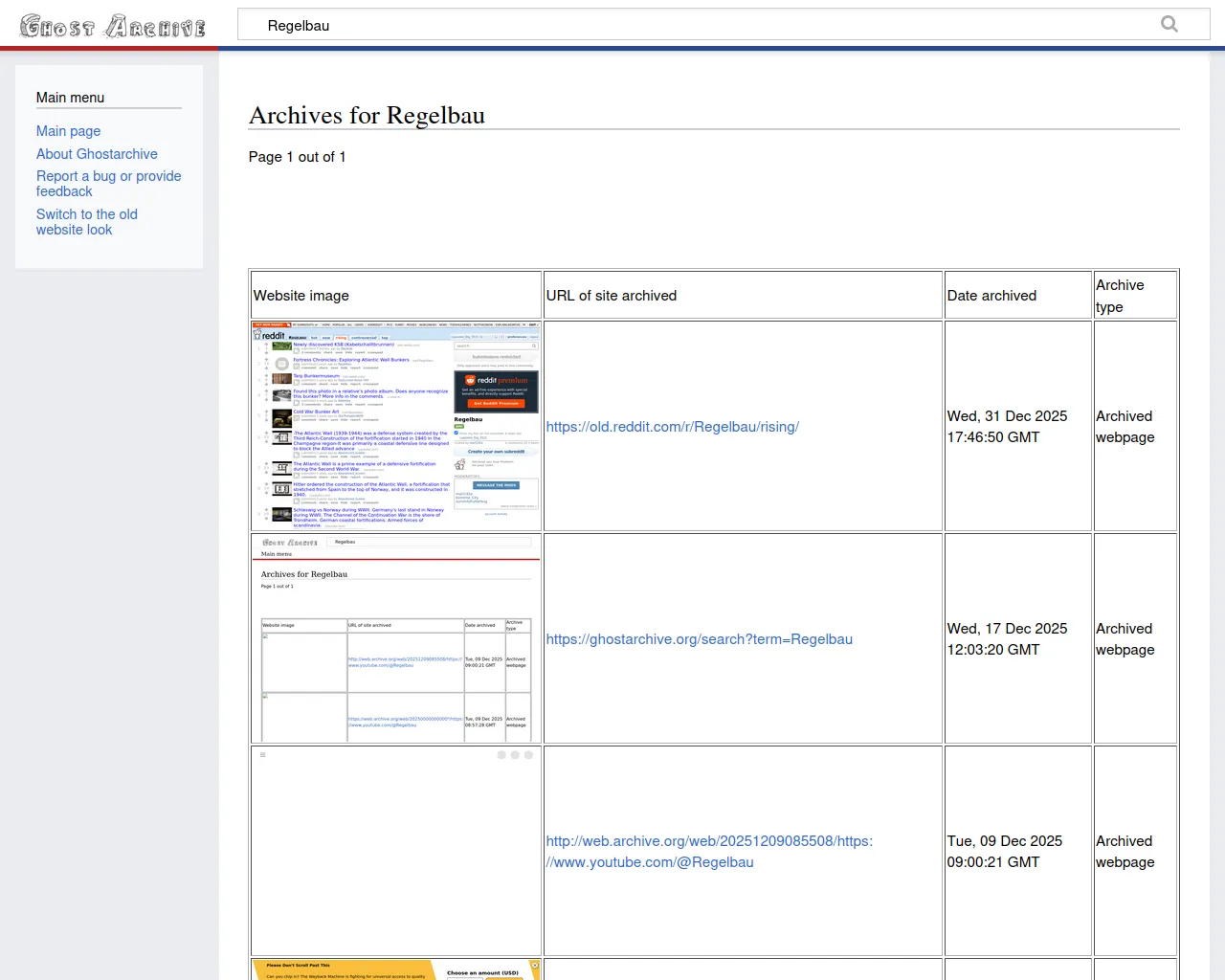1225x980 pixels.
Task: Click the Reddit Regelbau page thumbnail
Action: point(396,426)
